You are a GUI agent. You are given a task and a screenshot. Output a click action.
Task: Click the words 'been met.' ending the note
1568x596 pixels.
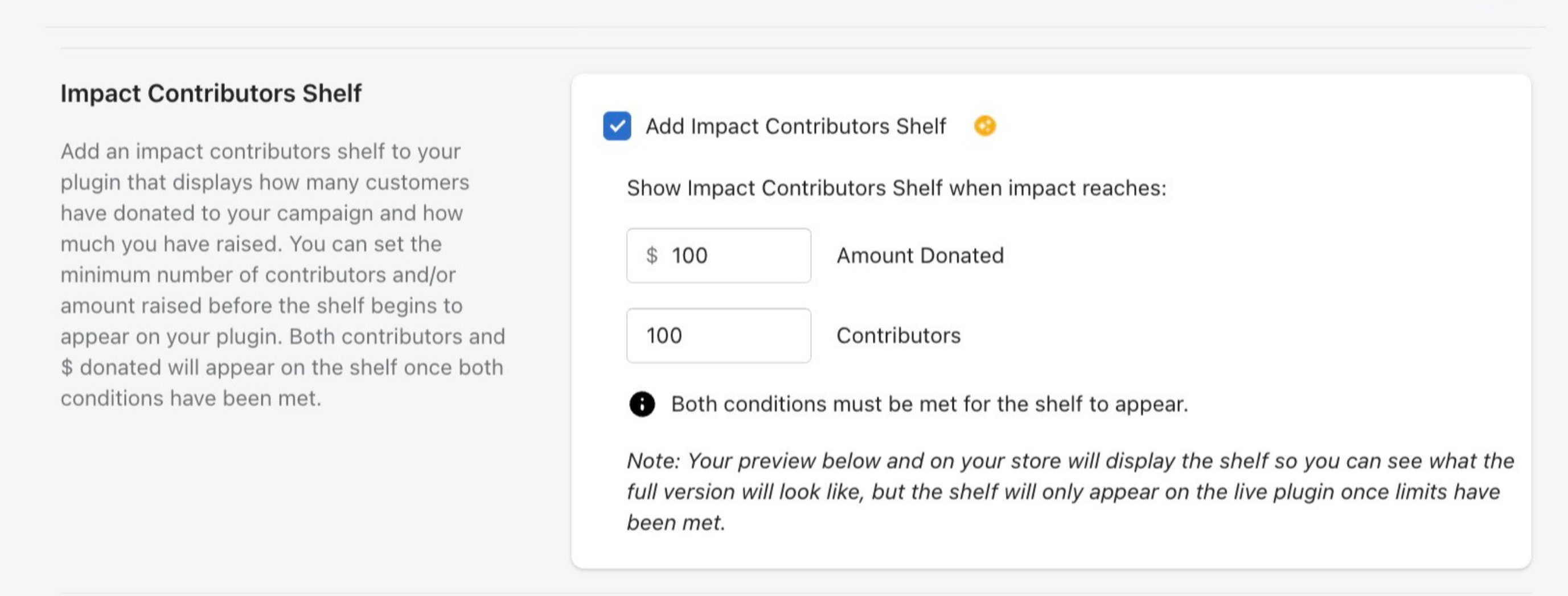coord(676,523)
